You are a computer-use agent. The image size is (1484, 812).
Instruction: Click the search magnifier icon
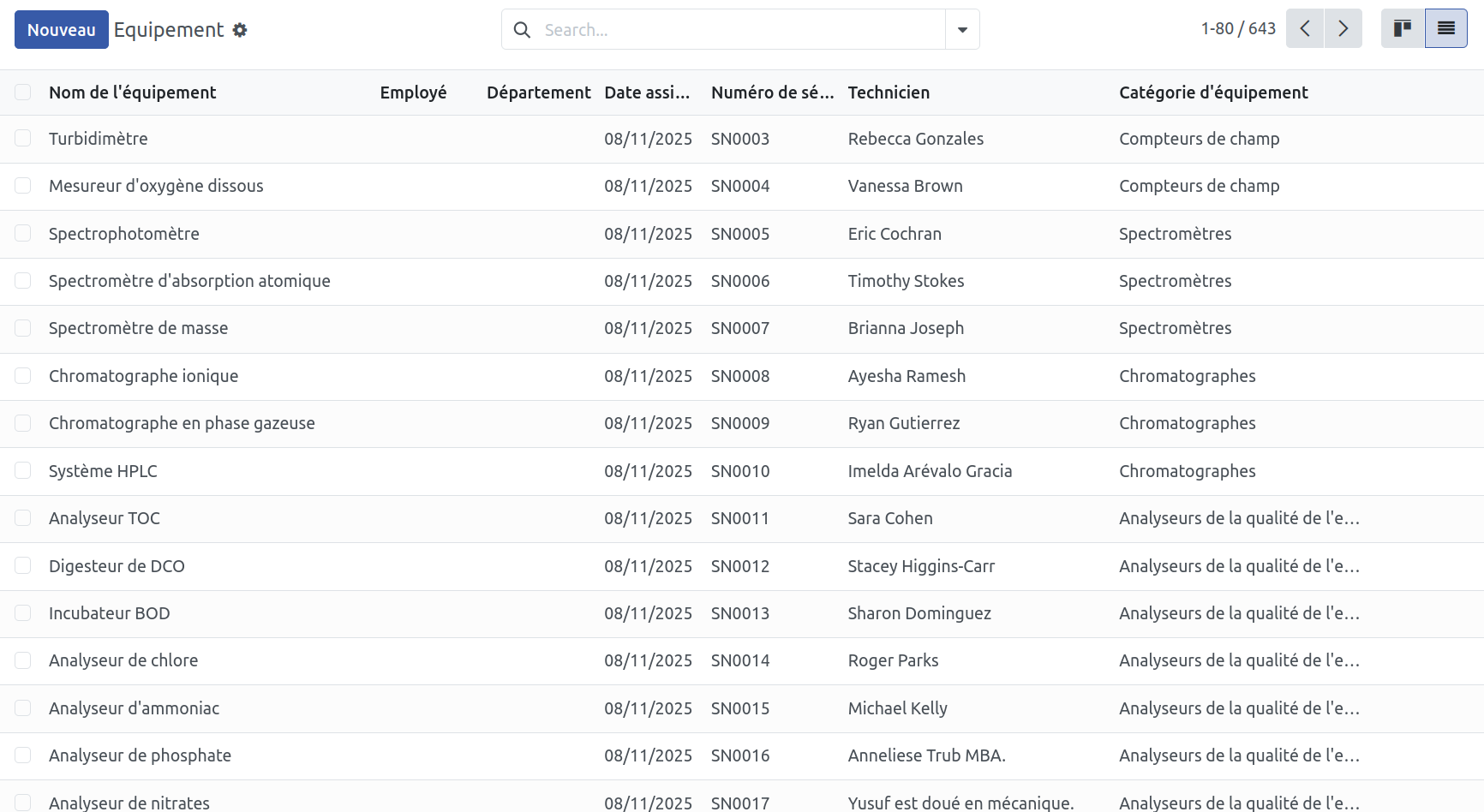[522, 30]
